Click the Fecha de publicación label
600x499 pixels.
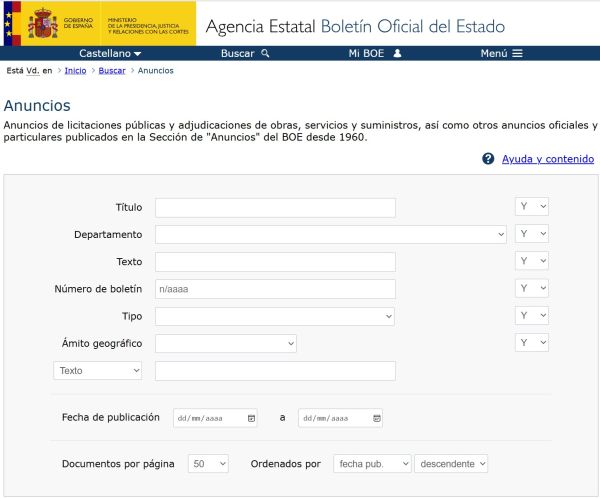click(111, 417)
